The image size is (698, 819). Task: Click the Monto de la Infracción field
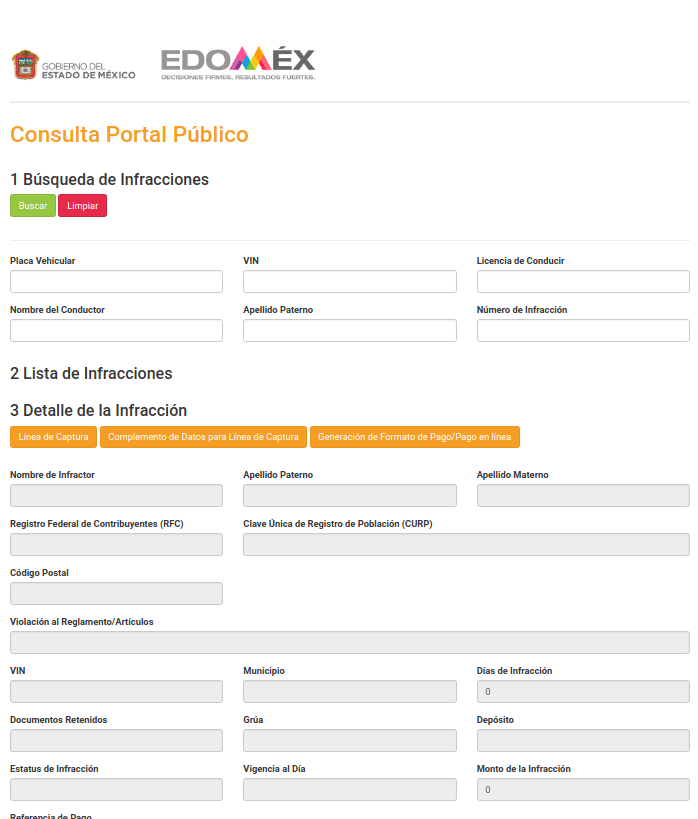click(x=583, y=790)
